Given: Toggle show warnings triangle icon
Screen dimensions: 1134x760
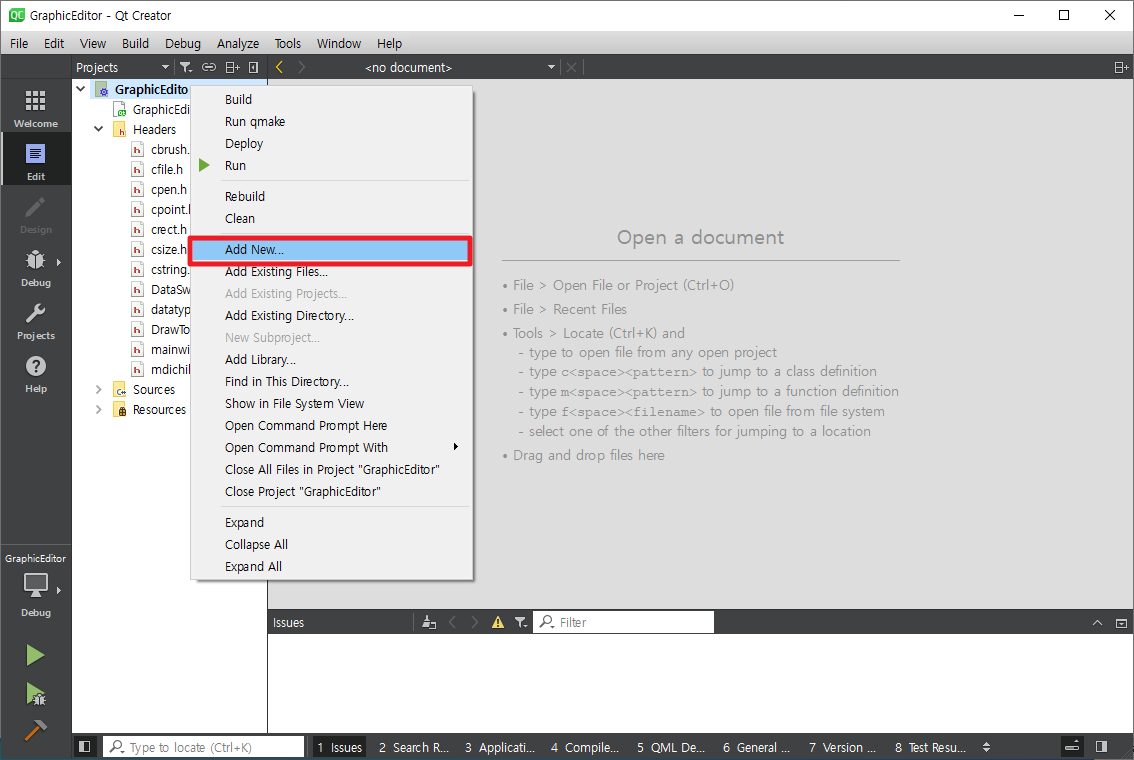Looking at the screenshot, I should coord(498,622).
